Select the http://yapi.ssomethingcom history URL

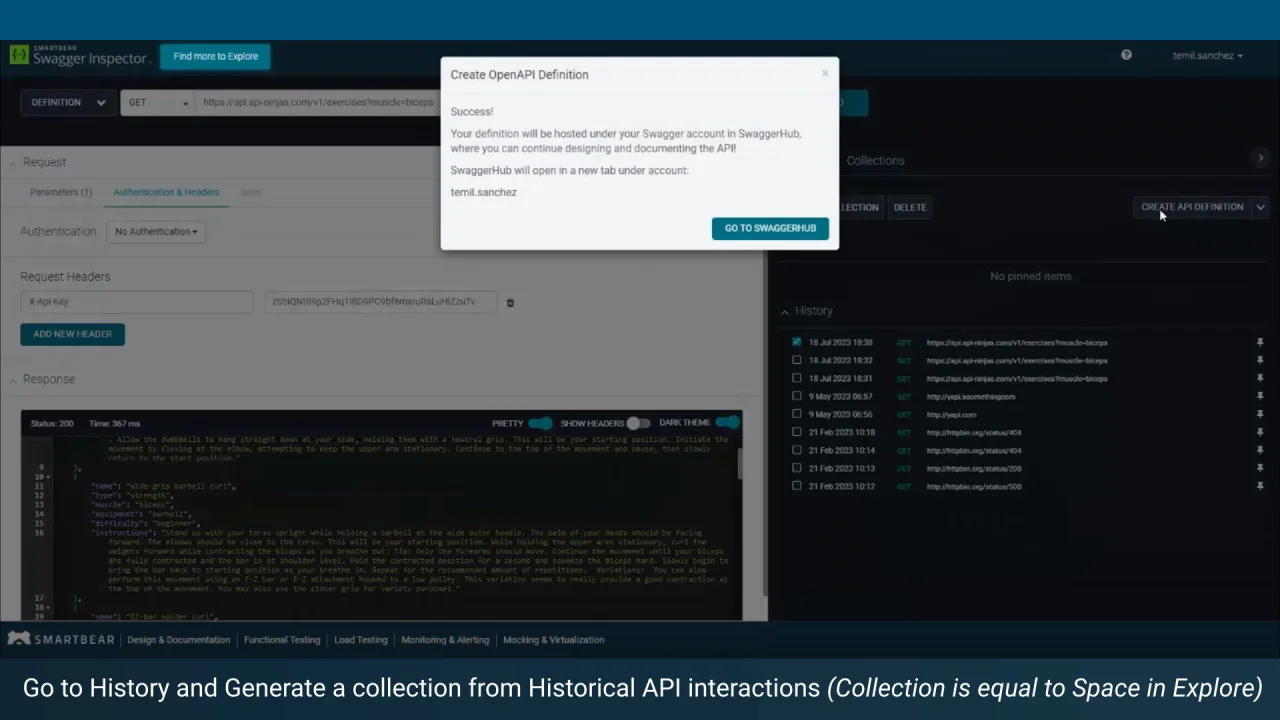[970, 397]
